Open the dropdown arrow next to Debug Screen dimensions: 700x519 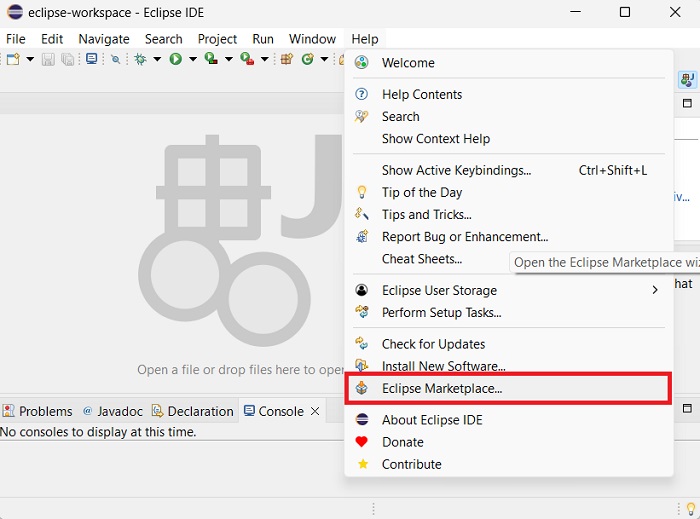[157, 59]
